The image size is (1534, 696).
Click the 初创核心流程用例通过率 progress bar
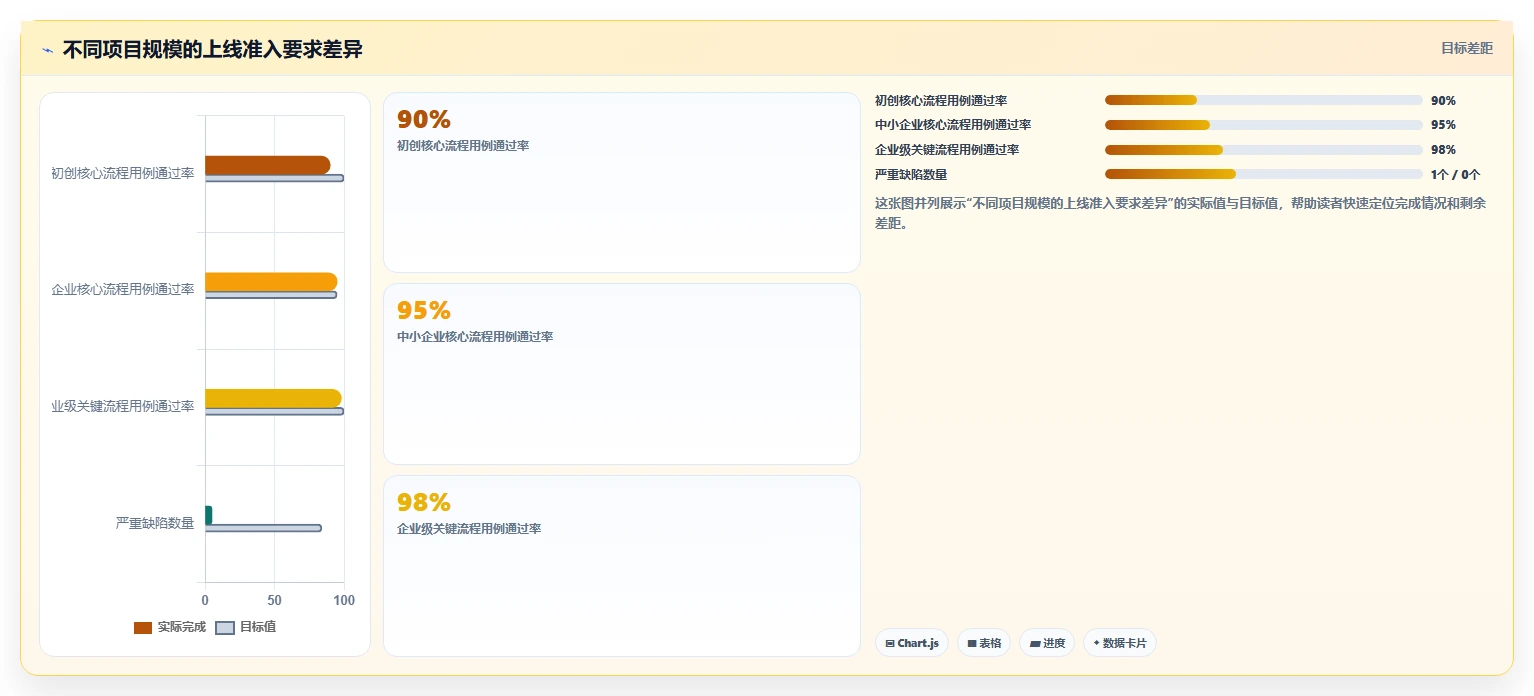(x=1263, y=100)
